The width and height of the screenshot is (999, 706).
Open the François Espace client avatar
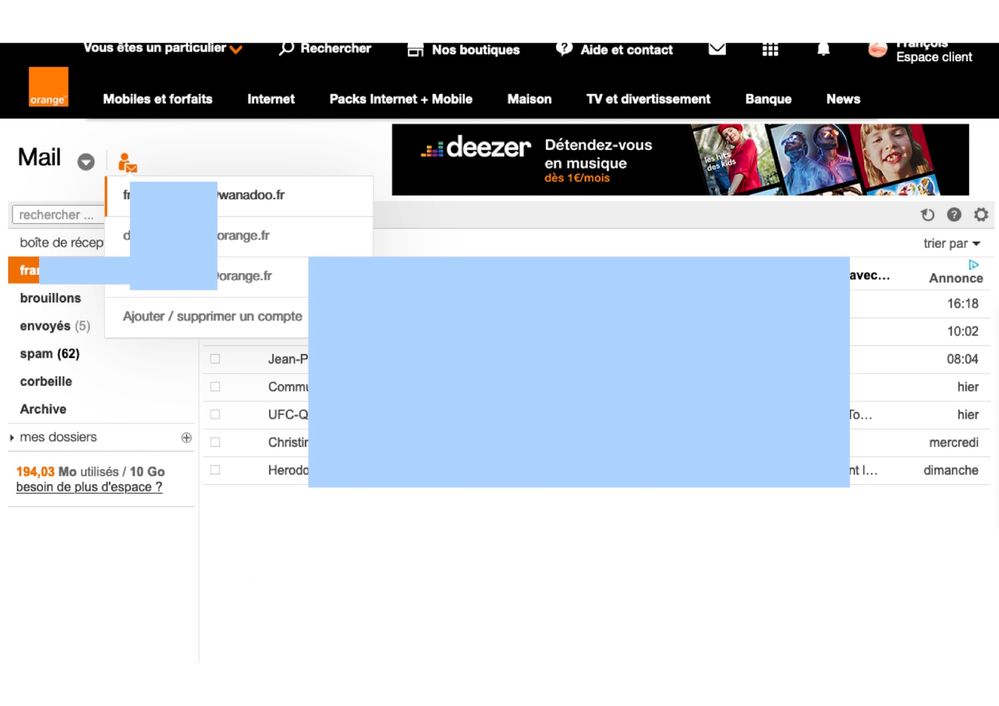click(x=877, y=50)
